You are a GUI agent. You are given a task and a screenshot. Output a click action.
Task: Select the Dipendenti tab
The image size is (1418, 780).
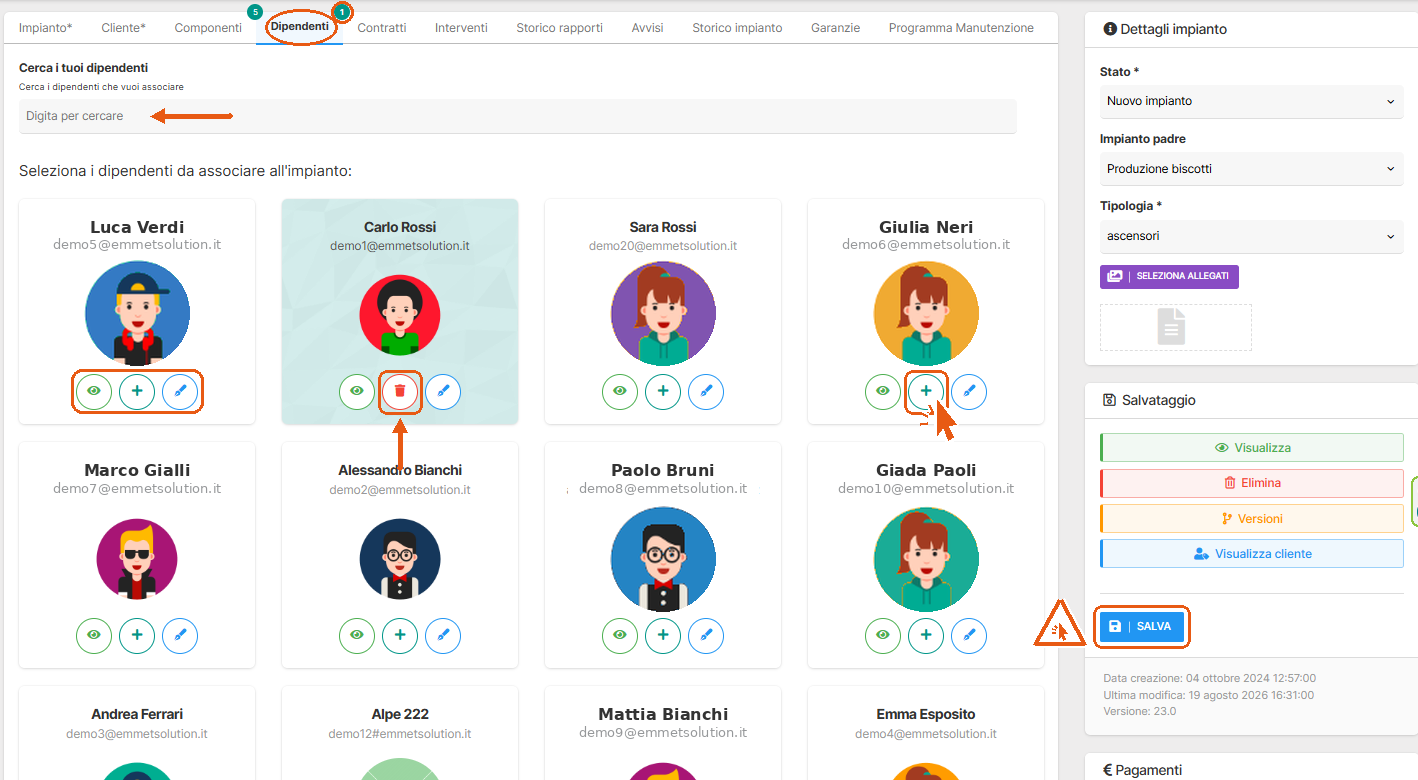(x=300, y=28)
